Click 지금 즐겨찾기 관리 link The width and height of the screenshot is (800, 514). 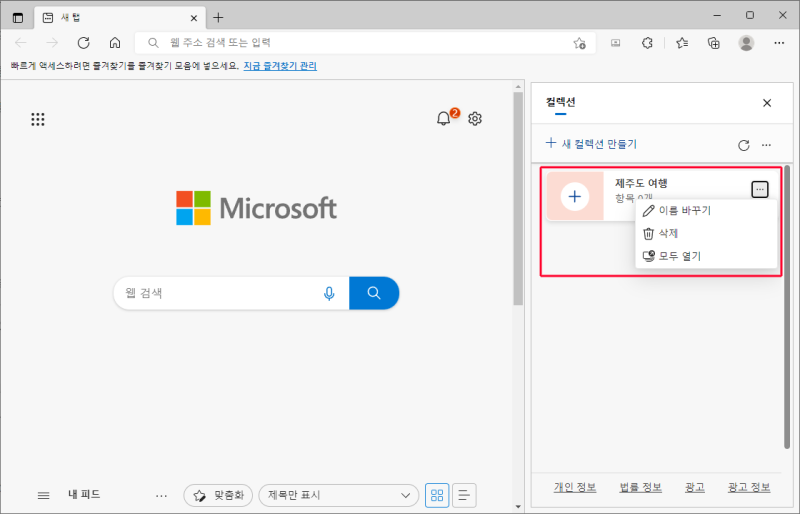click(x=280, y=66)
